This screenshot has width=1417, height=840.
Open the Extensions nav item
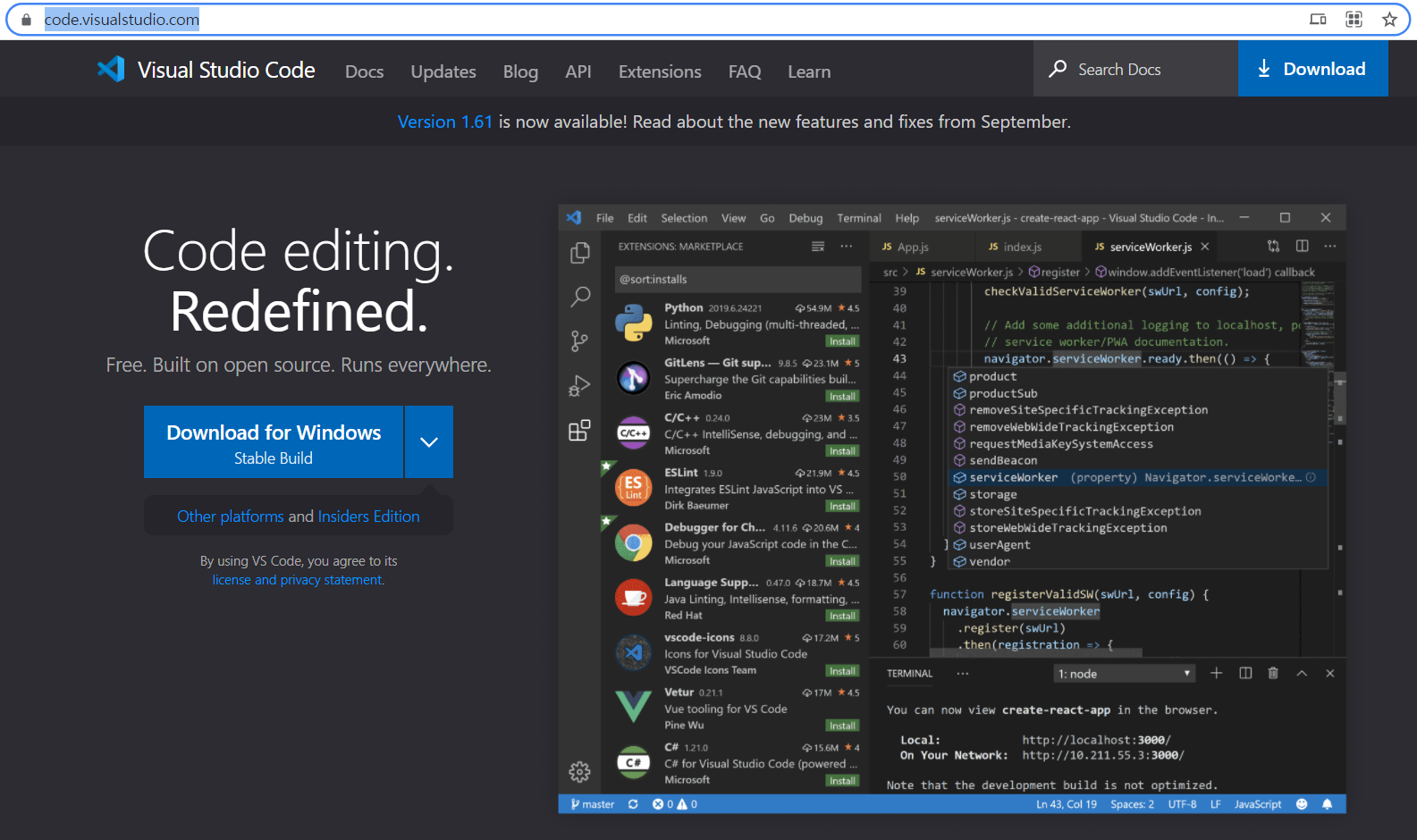point(660,71)
